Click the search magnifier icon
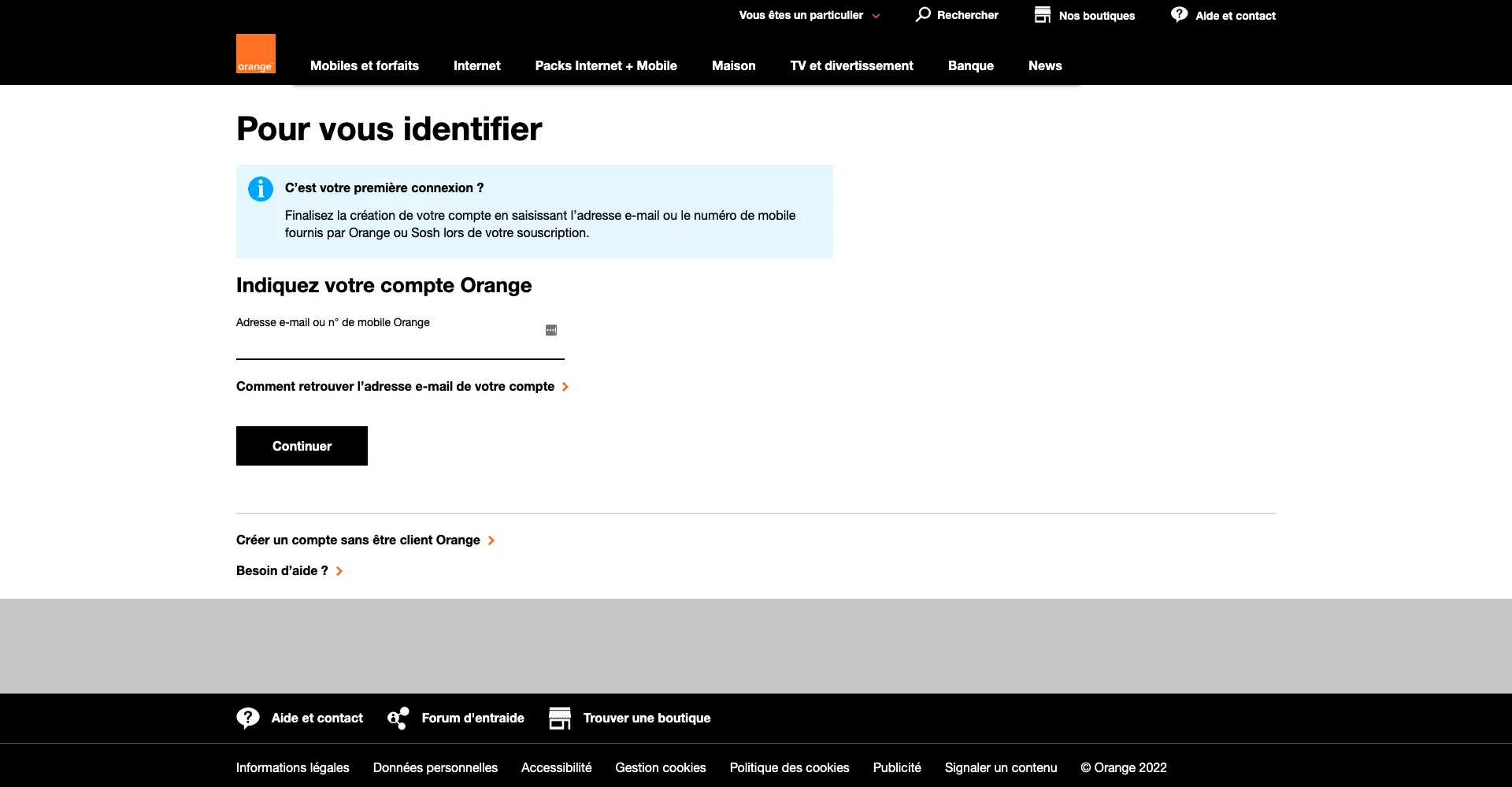This screenshot has height=787, width=1512. click(923, 14)
